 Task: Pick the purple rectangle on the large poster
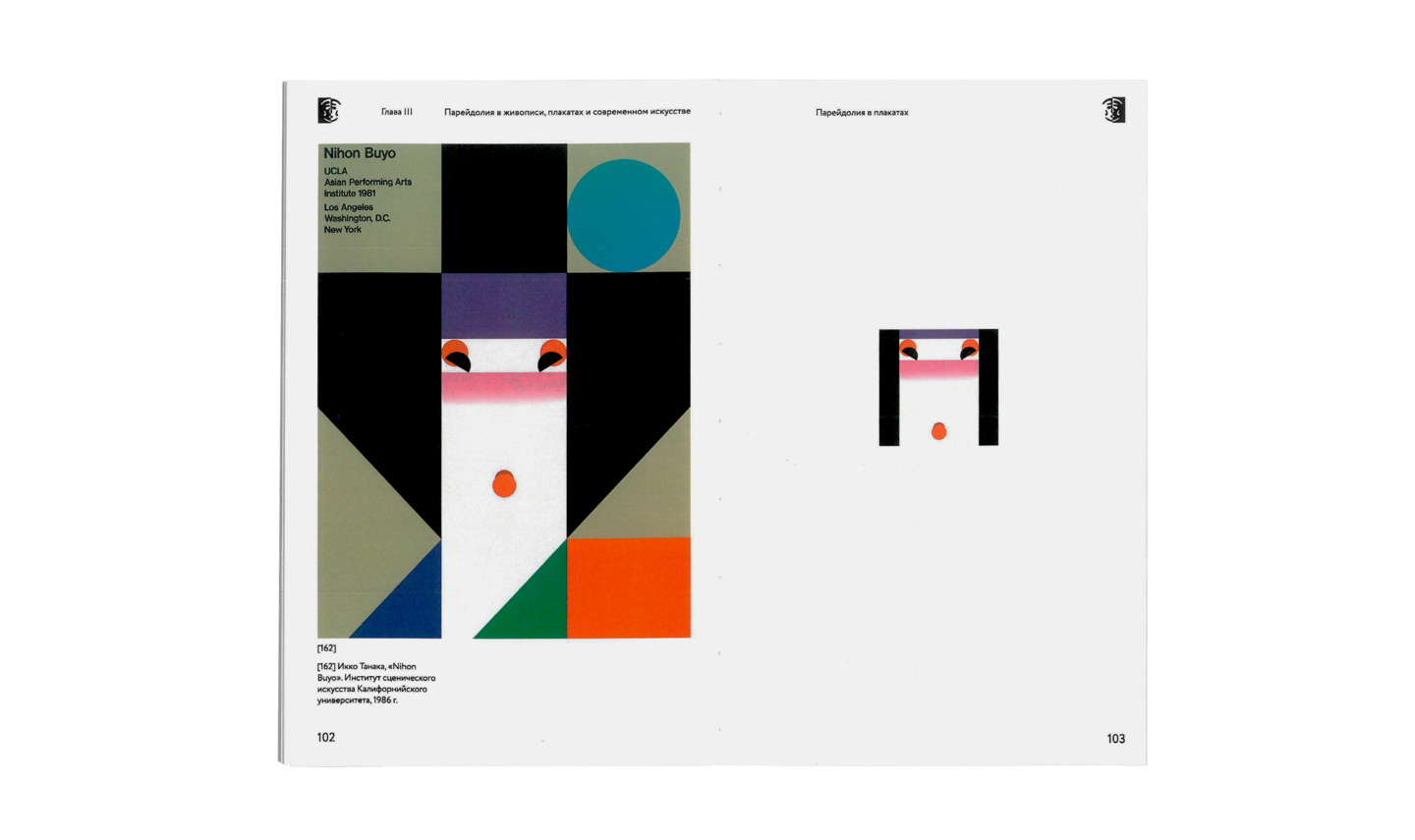(504, 306)
